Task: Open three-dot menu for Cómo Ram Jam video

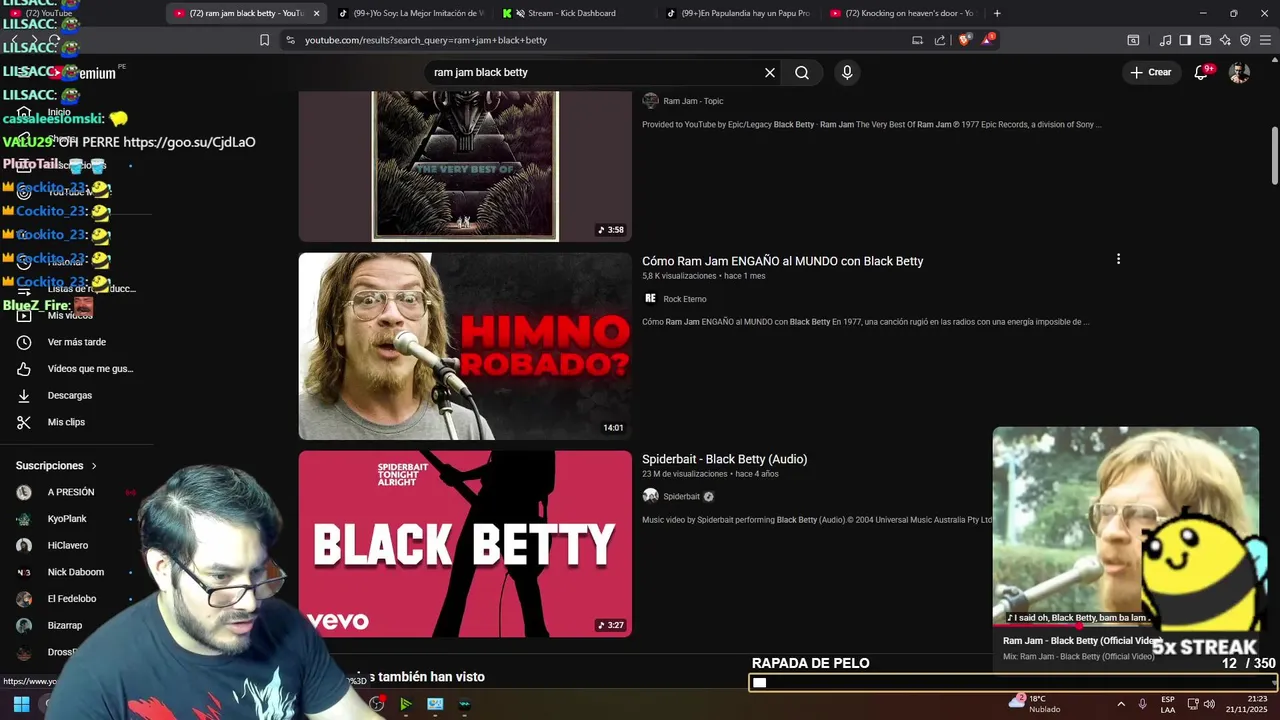Action: 1118,259
